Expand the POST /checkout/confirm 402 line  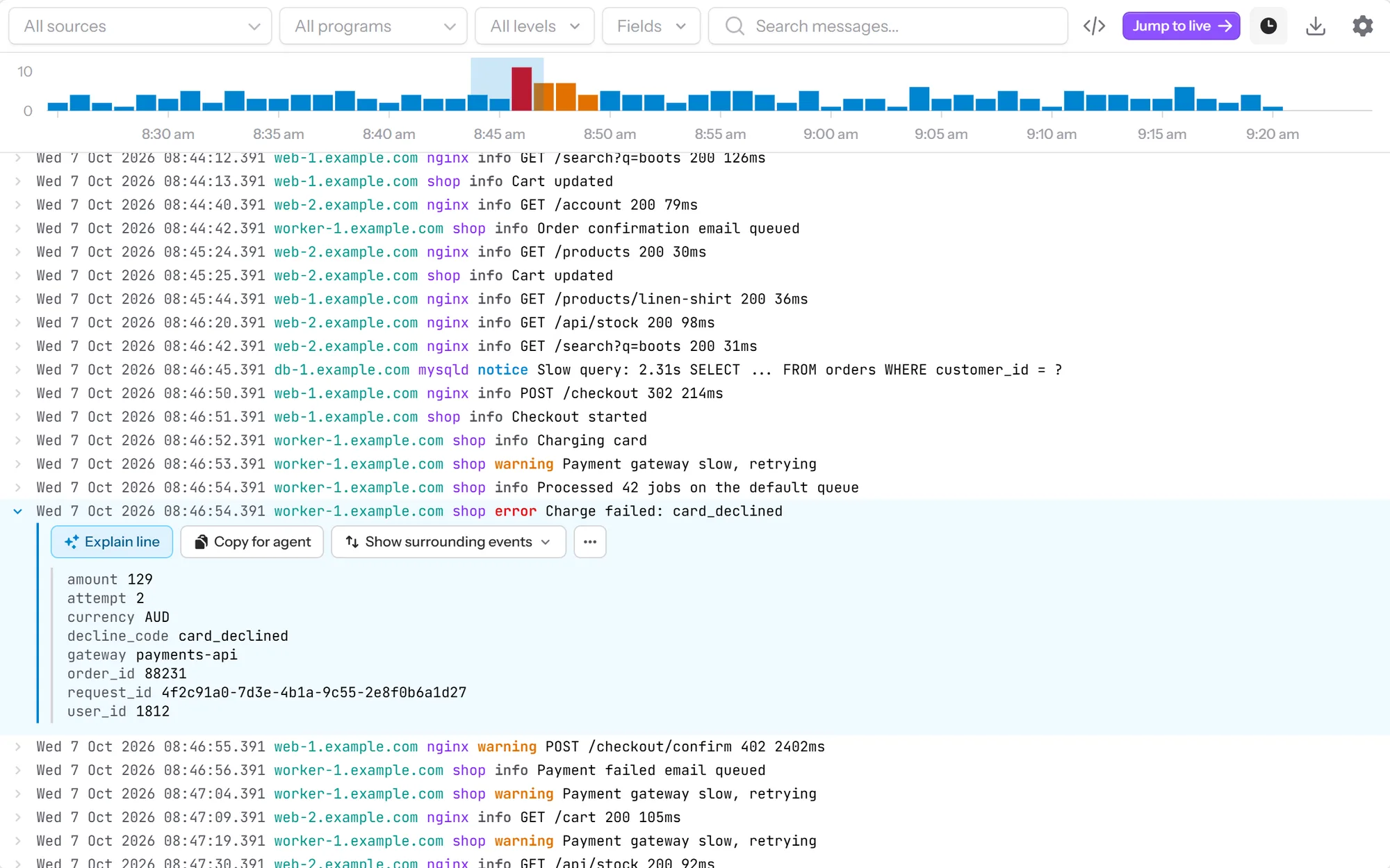18,747
